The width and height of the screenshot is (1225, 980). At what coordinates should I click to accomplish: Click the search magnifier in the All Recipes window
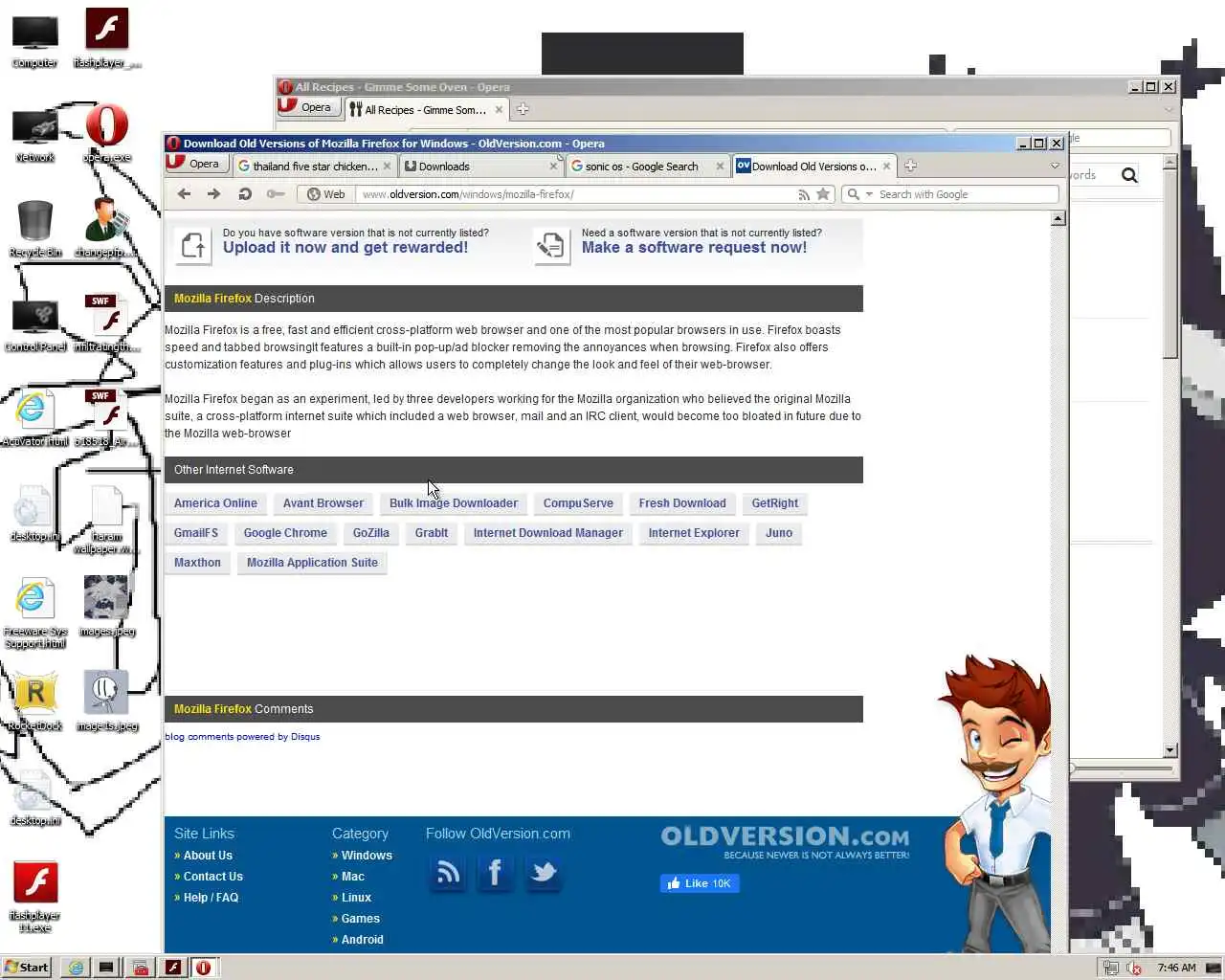(1129, 175)
